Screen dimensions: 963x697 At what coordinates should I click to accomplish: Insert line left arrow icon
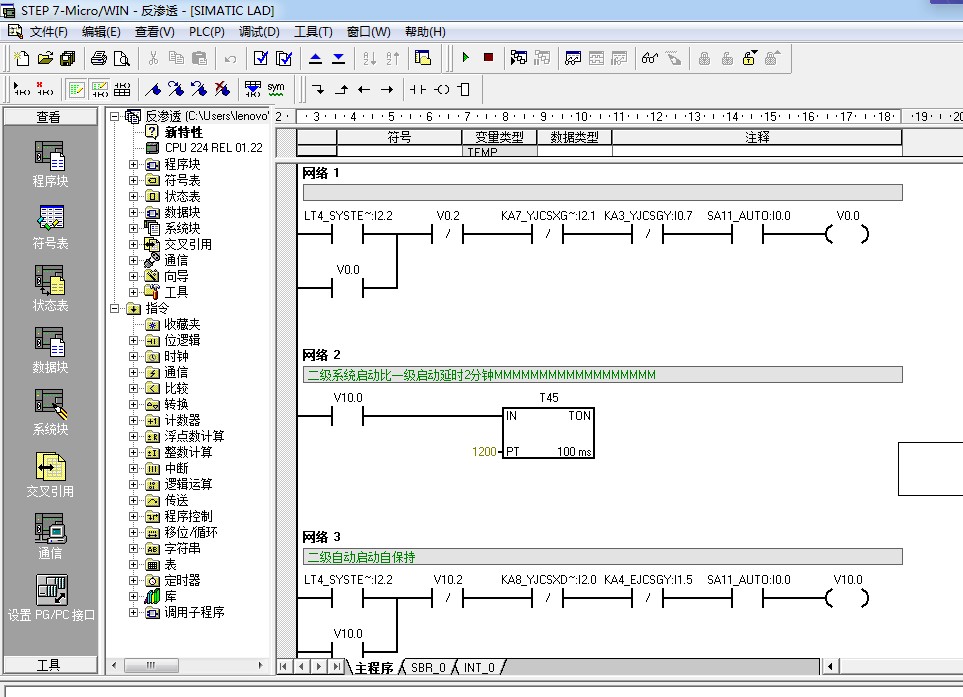(x=364, y=90)
